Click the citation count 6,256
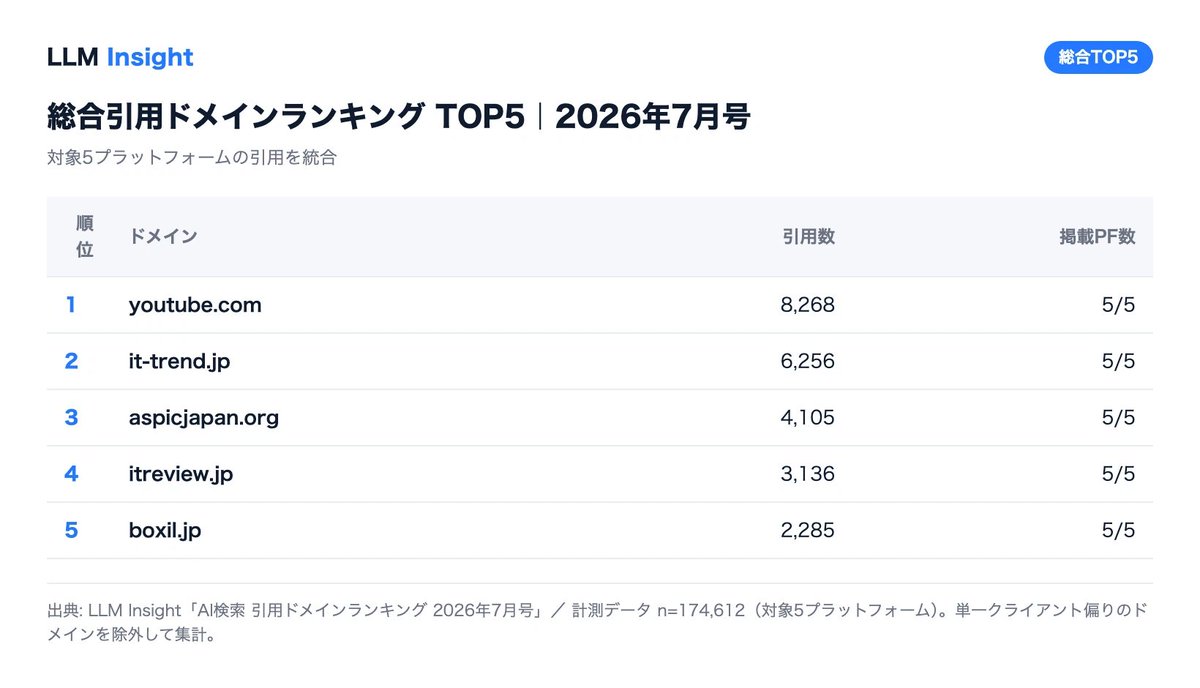This screenshot has width=1200, height=688. (807, 361)
